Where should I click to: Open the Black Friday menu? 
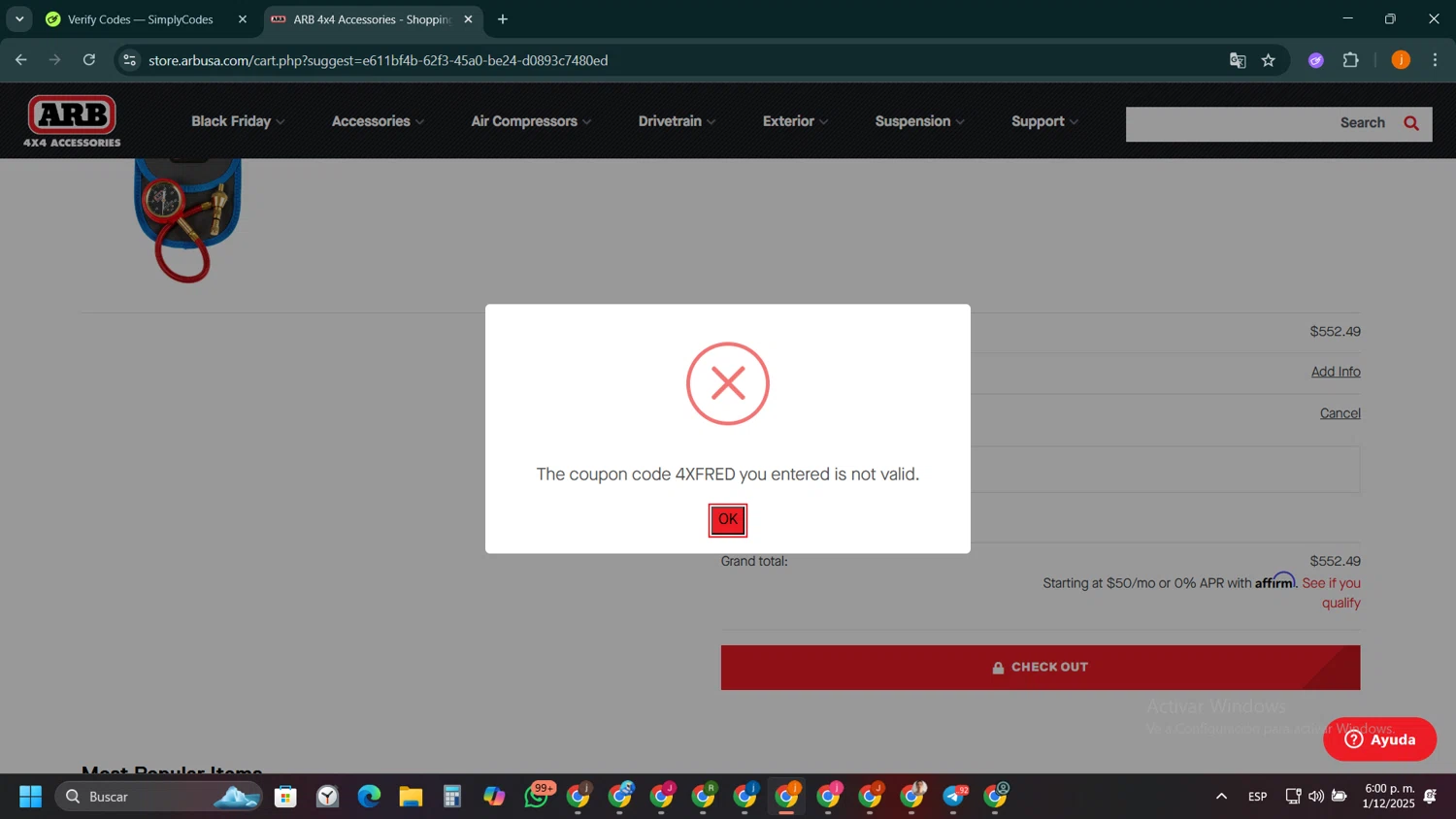(238, 121)
